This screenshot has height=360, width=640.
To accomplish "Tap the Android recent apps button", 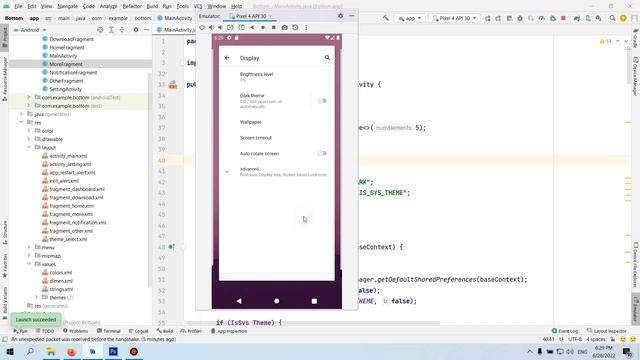I will tap(314, 301).
